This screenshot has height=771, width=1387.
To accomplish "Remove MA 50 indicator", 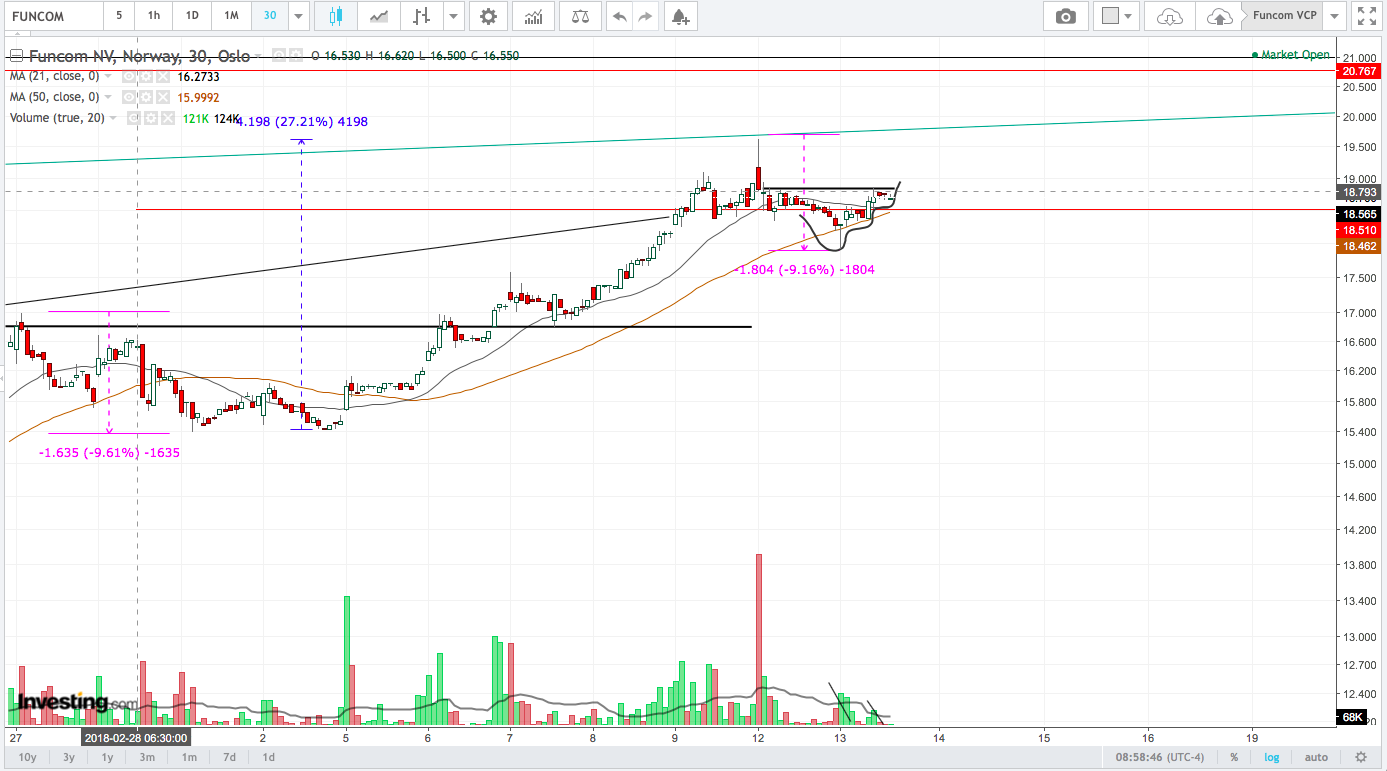I will click(161, 97).
